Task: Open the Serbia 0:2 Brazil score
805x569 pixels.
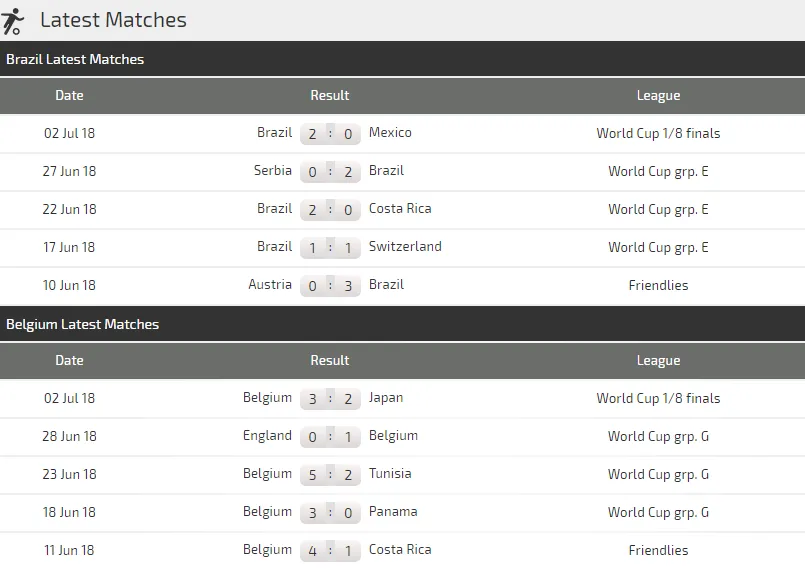Action: 330,171
